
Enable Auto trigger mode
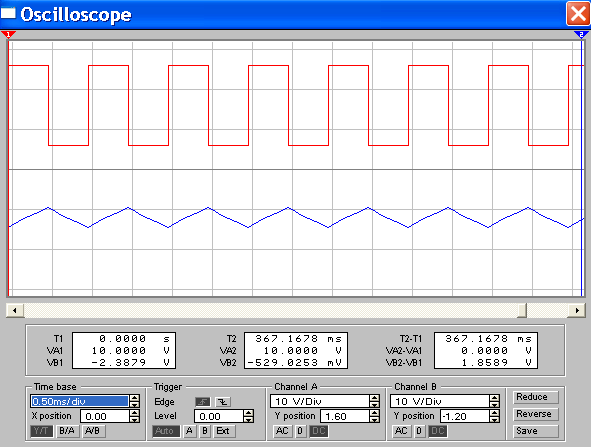coord(165,431)
